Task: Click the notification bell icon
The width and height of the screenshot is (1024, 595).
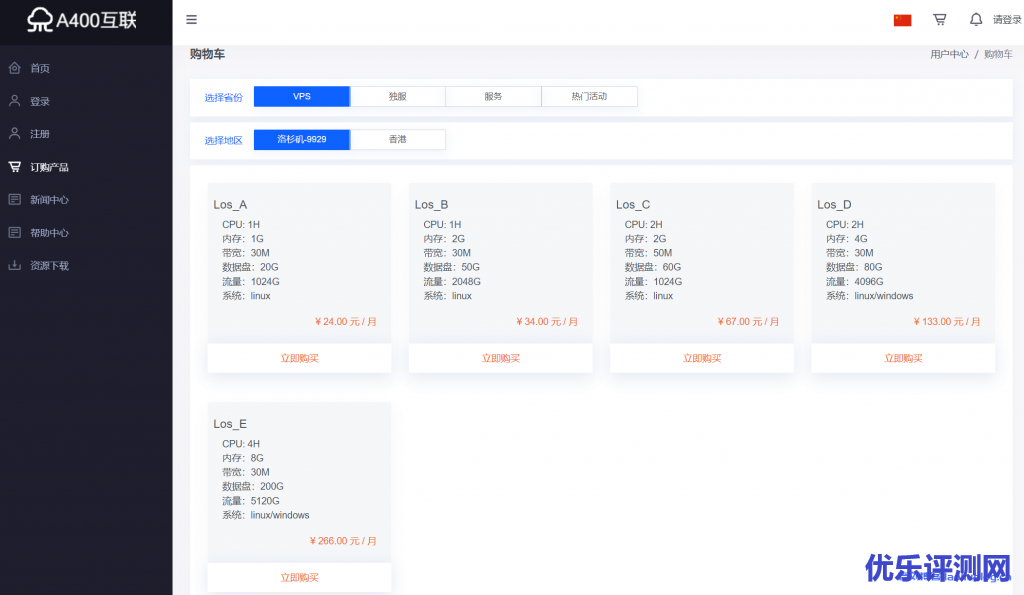Action: point(975,19)
